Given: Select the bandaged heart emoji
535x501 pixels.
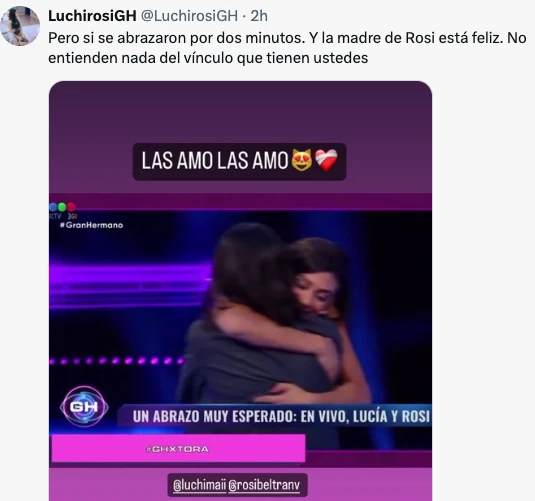Looking at the screenshot, I should 327,160.
